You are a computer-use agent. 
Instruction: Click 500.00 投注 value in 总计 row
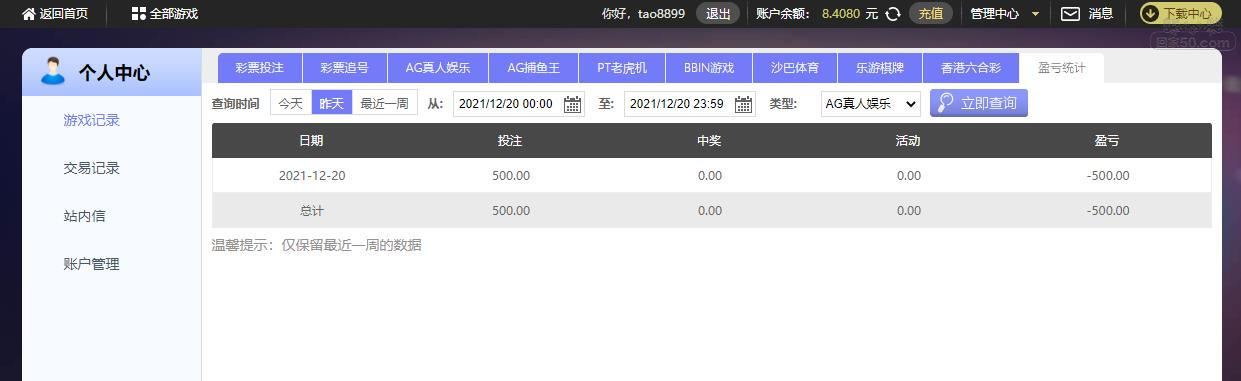[511, 211]
